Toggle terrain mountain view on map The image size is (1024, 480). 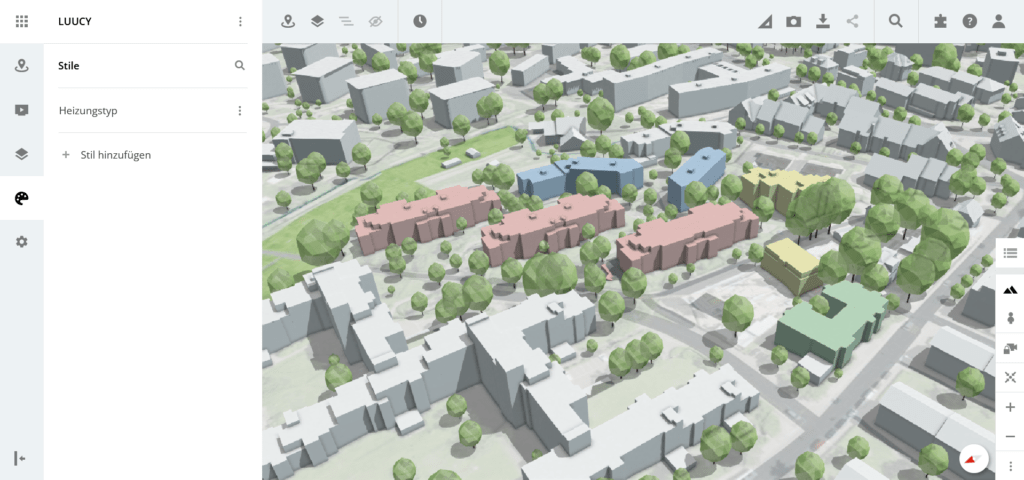pyautogui.click(x=1010, y=288)
